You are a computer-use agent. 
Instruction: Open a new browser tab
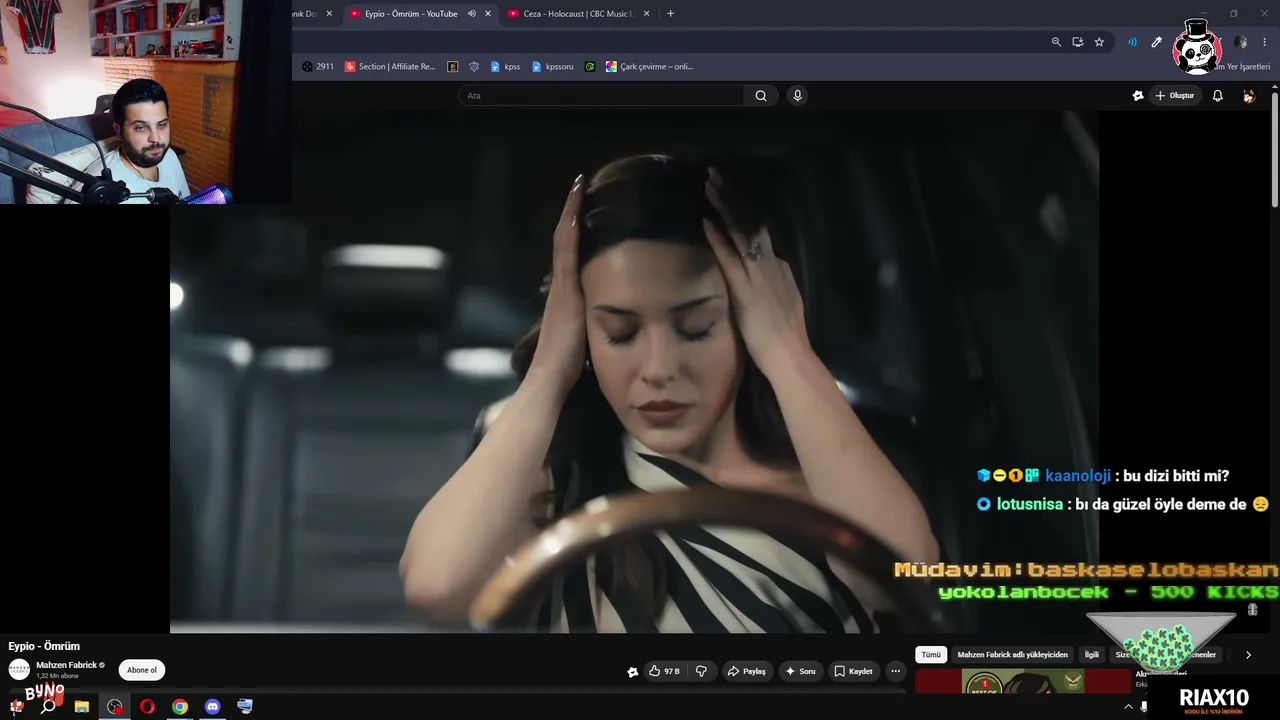670,14
